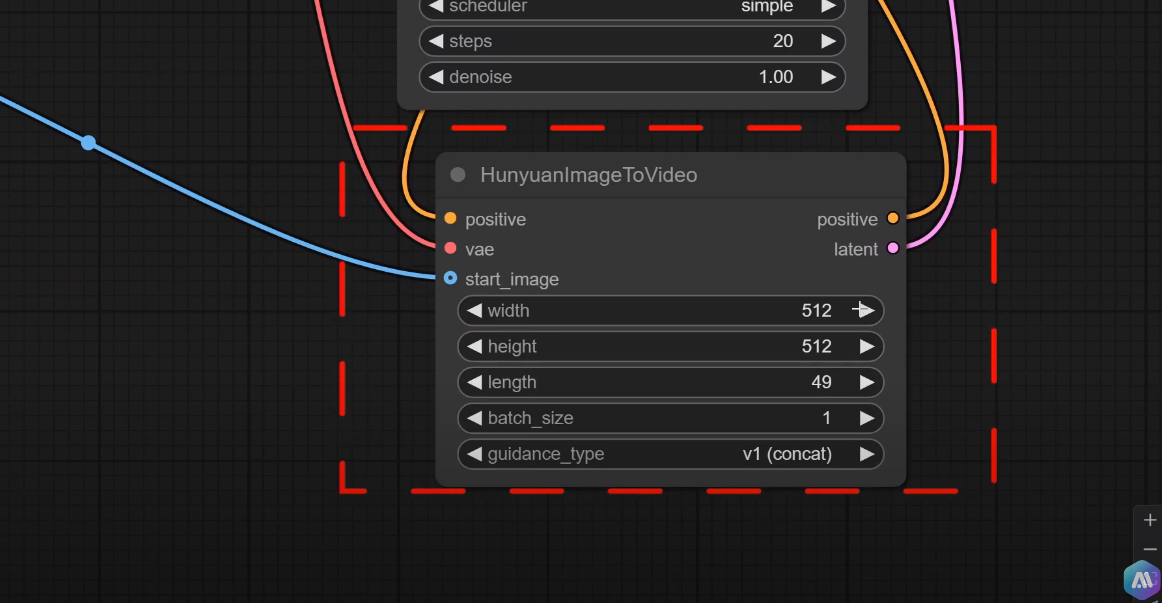Zoom in the canvas with plus button
This screenshot has height=603, width=1162.
click(x=1149, y=520)
